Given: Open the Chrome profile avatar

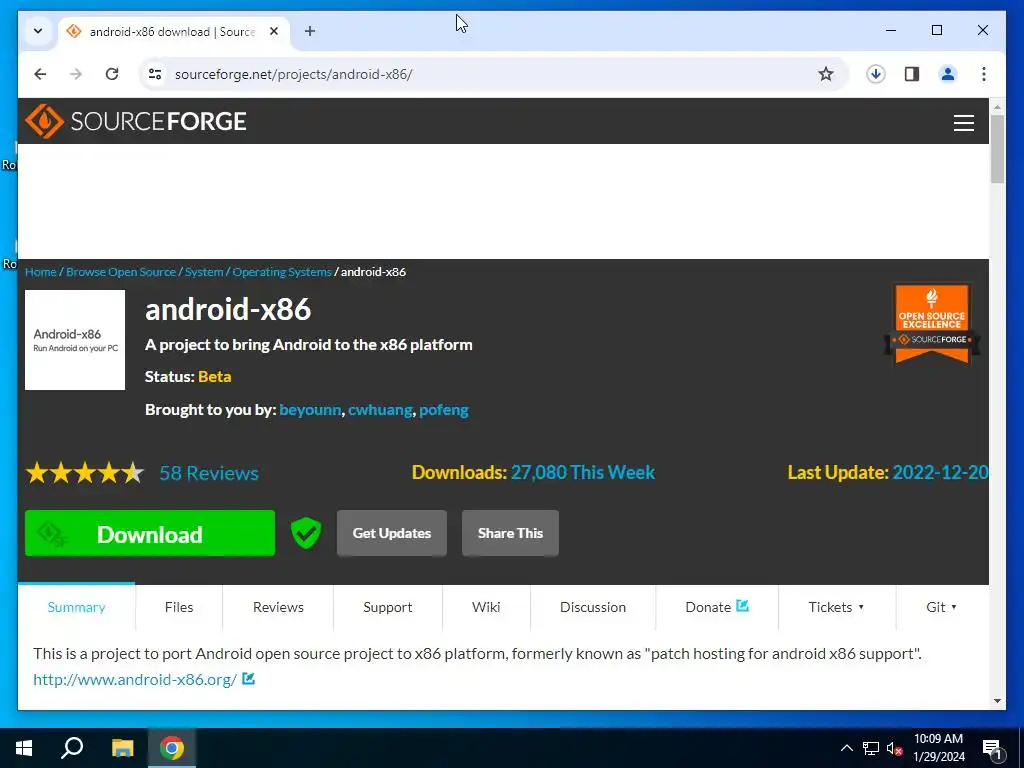Looking at the screenshot, I should tap(948, 74).
